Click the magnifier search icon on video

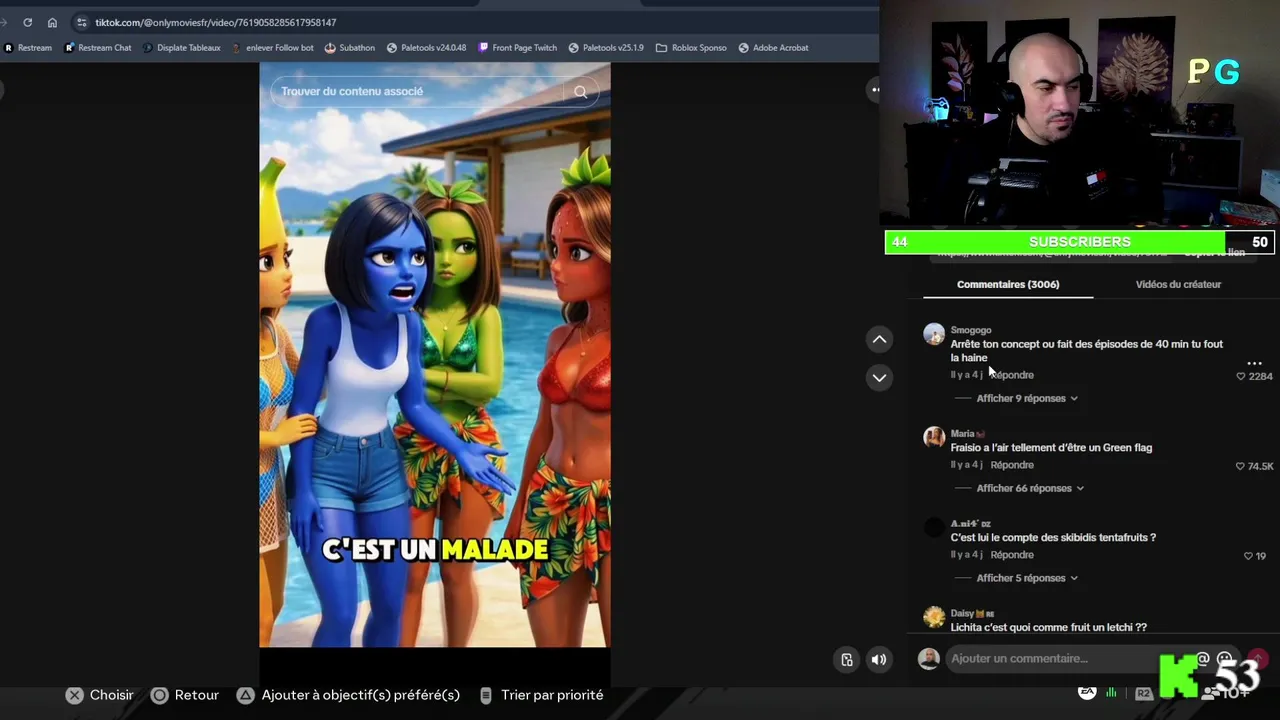pyautogui.click(x=580, y=92)
